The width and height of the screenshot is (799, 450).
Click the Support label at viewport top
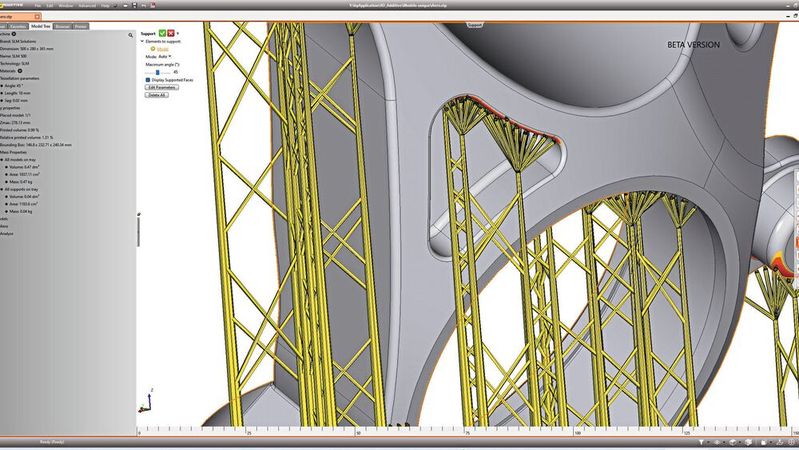[x=474, y=24]
